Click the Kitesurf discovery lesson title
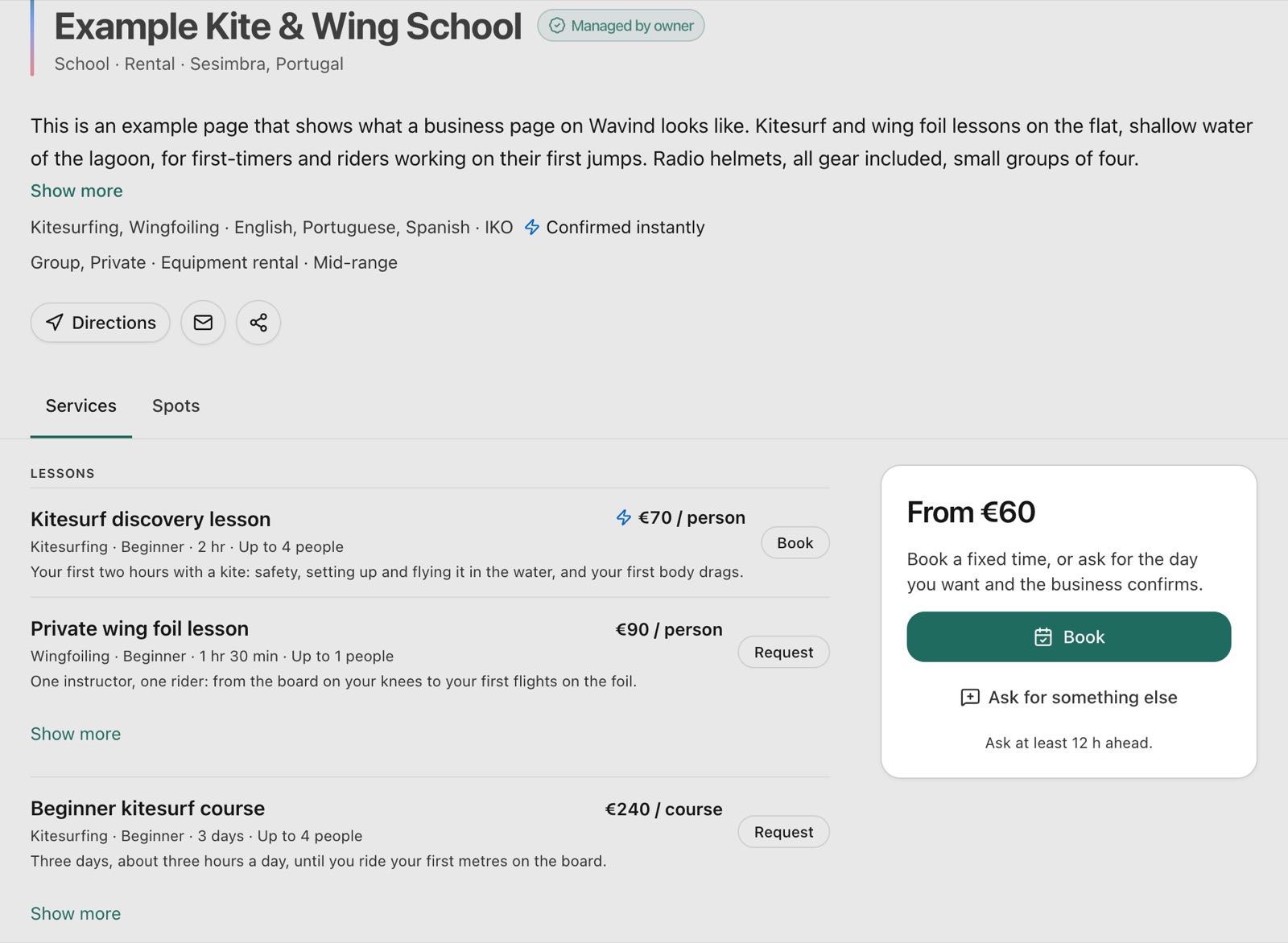 (151, 519)
